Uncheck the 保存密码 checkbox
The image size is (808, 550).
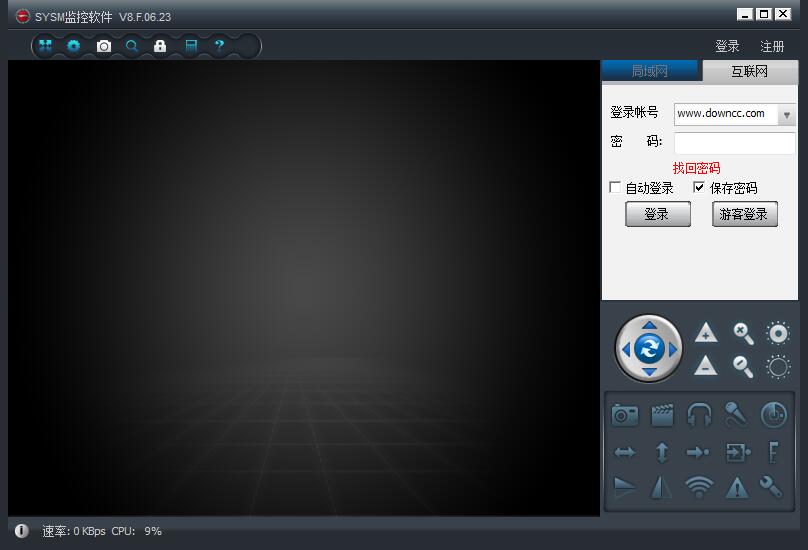click(x=699, y=187)
